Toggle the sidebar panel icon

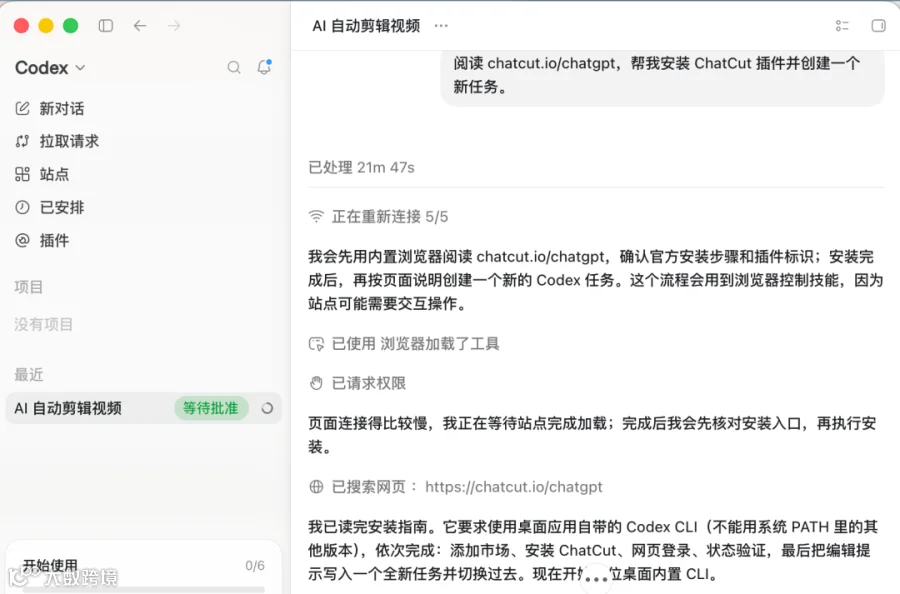click(x=106, y=26)
